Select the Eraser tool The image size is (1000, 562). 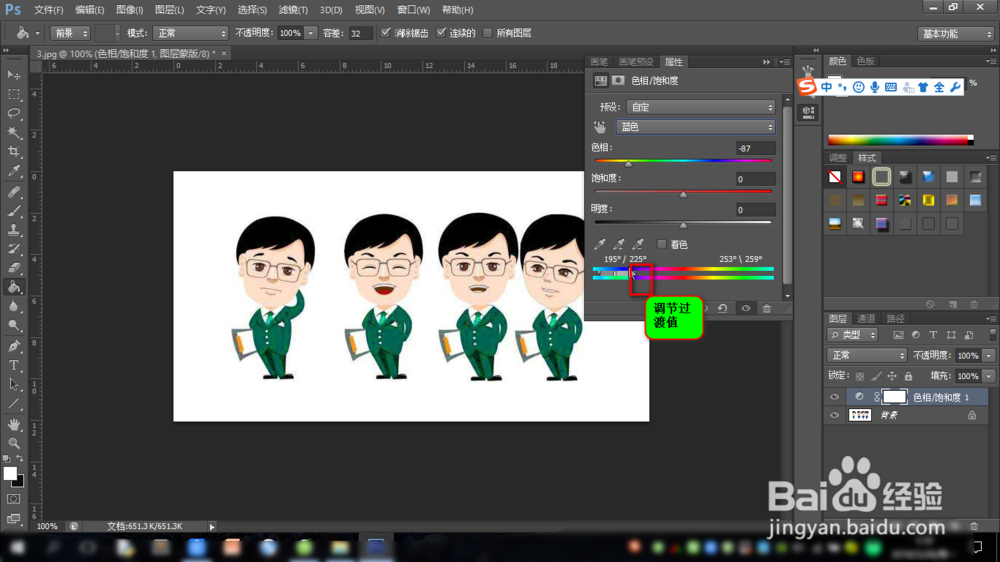(x=13, y=268)
